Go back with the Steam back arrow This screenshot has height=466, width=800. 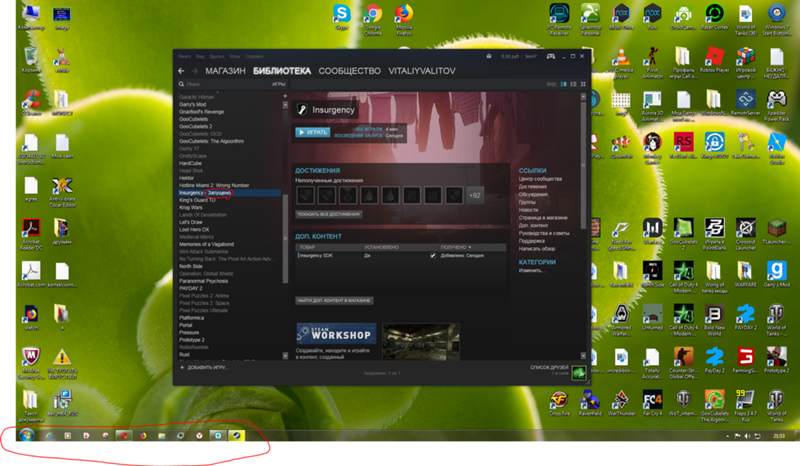pos(181,71)
